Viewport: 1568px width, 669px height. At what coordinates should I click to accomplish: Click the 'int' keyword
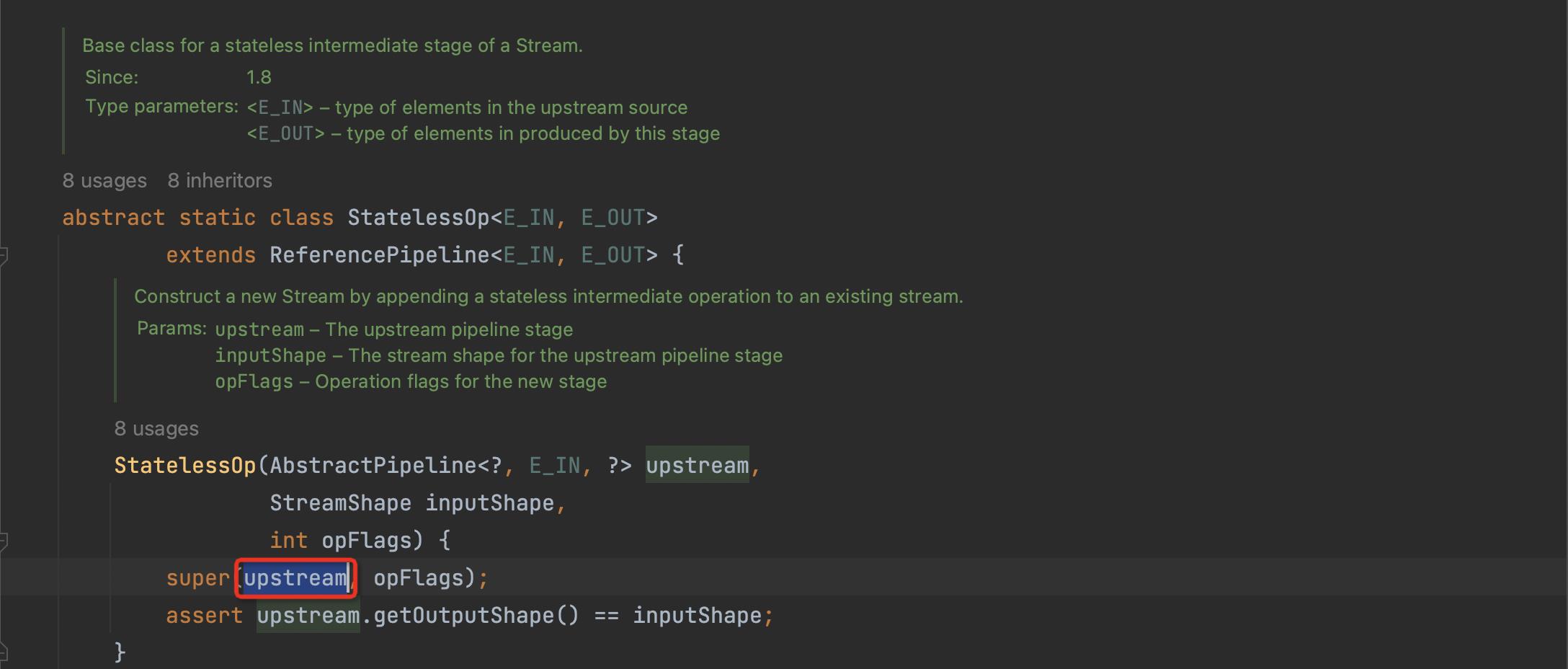click(288, 541)
